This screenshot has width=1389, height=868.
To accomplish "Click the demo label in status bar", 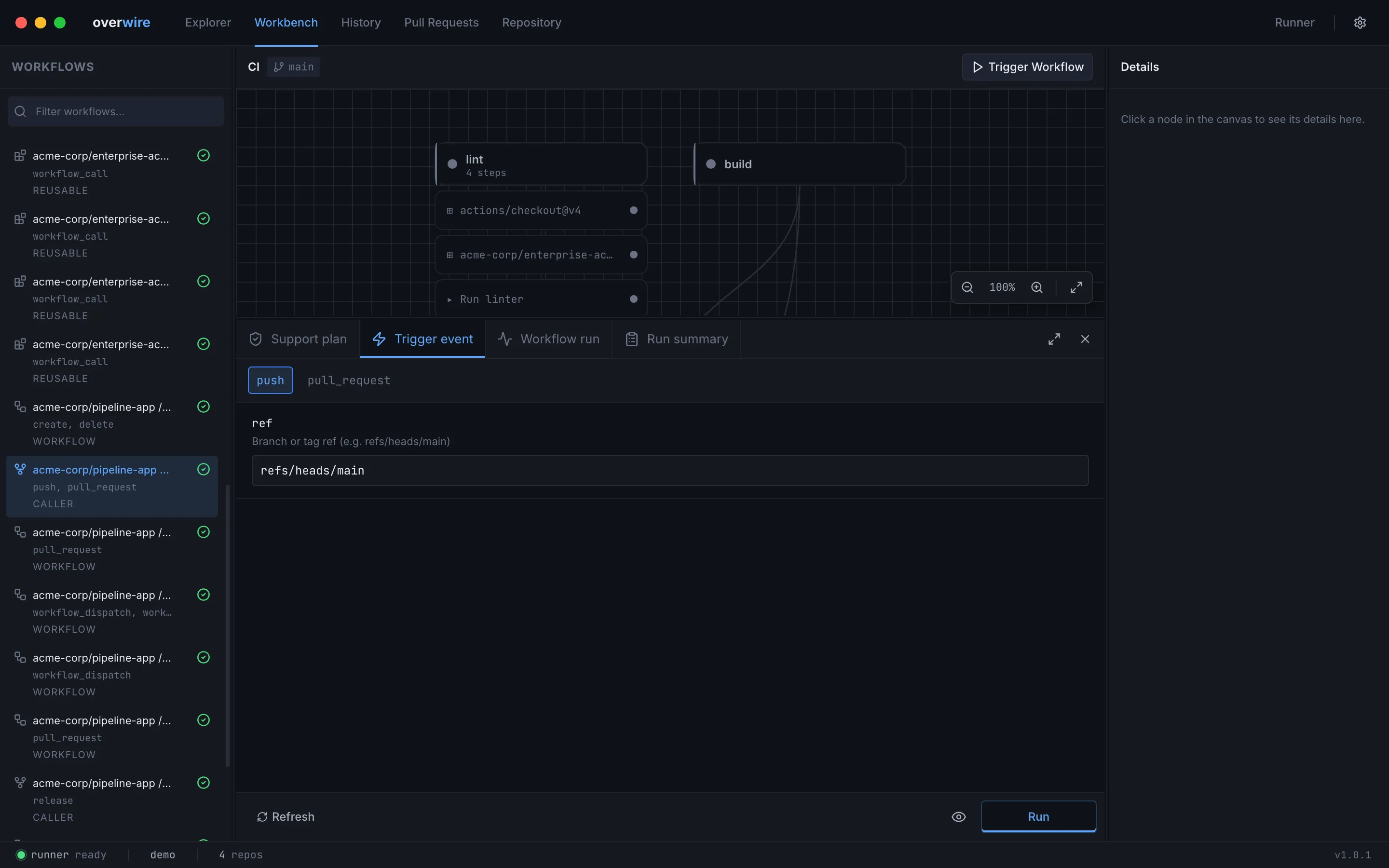I will 163,855.
